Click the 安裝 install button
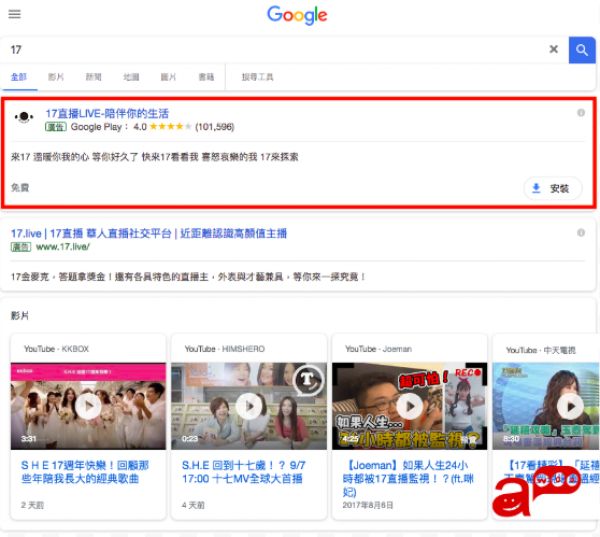 point(553,188)
